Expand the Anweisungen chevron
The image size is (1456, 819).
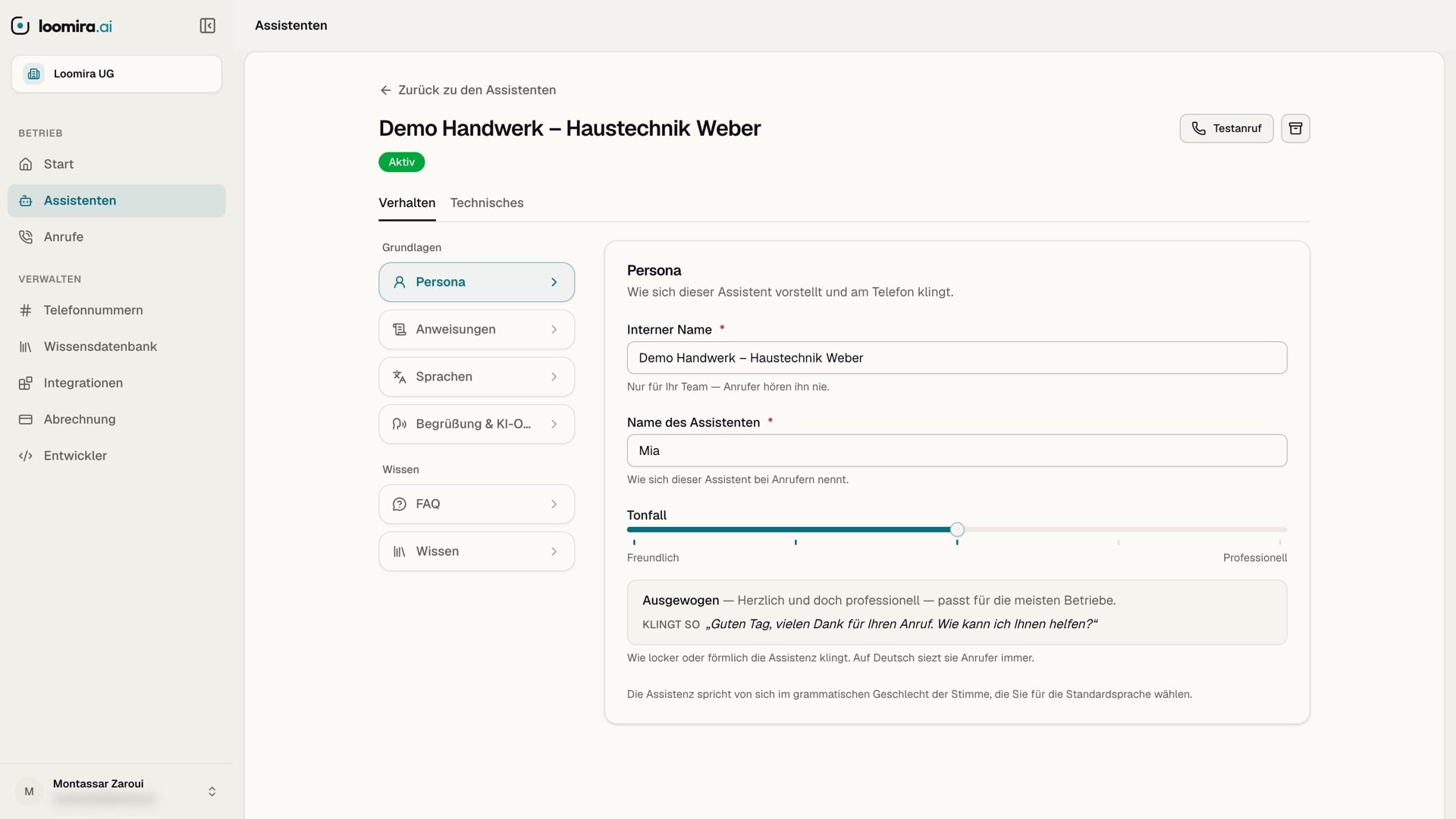pos(554,329)
